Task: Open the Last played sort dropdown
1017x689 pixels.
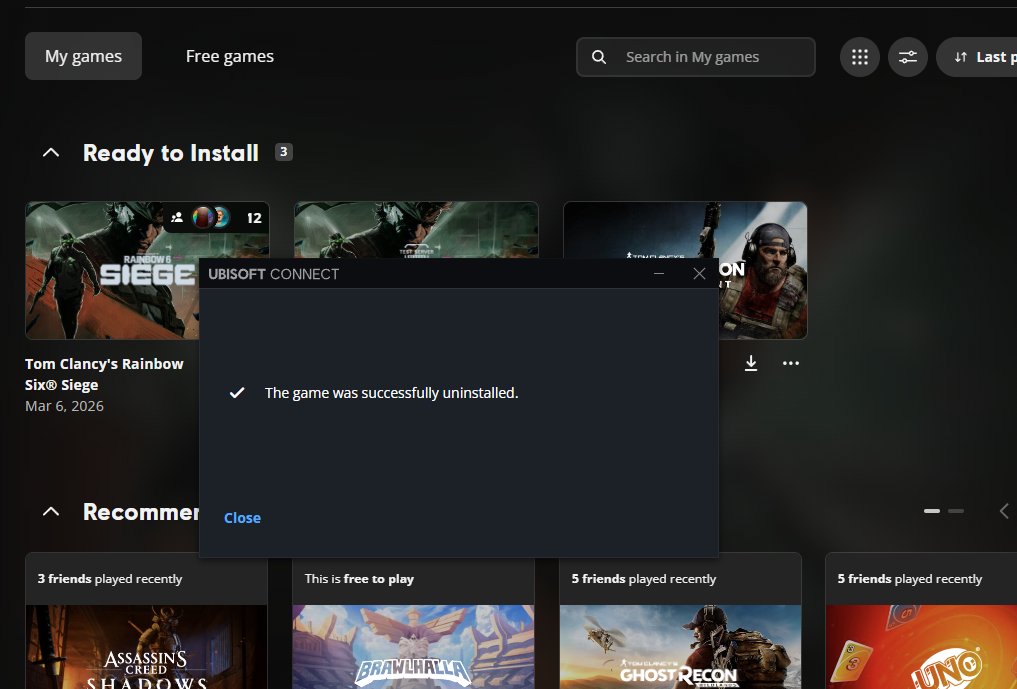Action: [x=978, y=57]
